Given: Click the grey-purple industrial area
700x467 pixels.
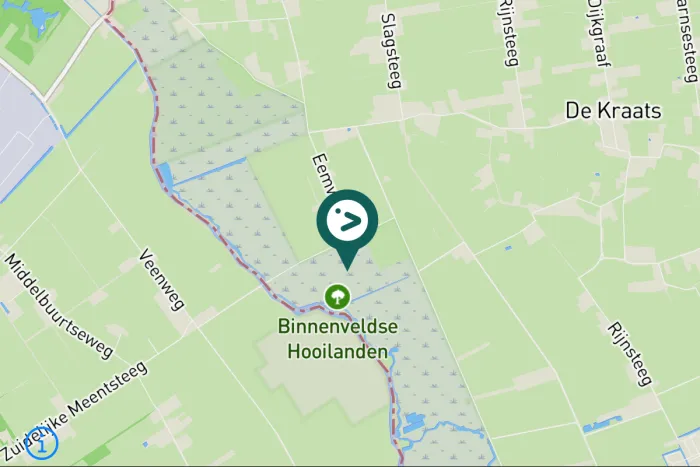Looking at the screenshot, I should [x=23, y=132].
